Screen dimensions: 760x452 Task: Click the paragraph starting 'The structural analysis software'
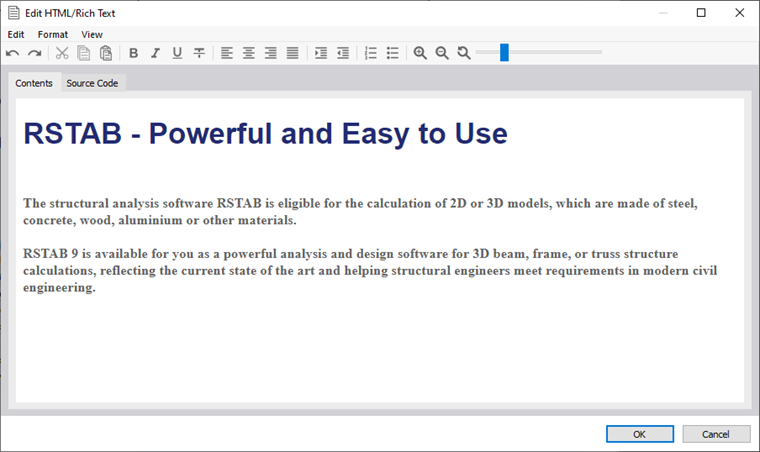coord(360,212)
